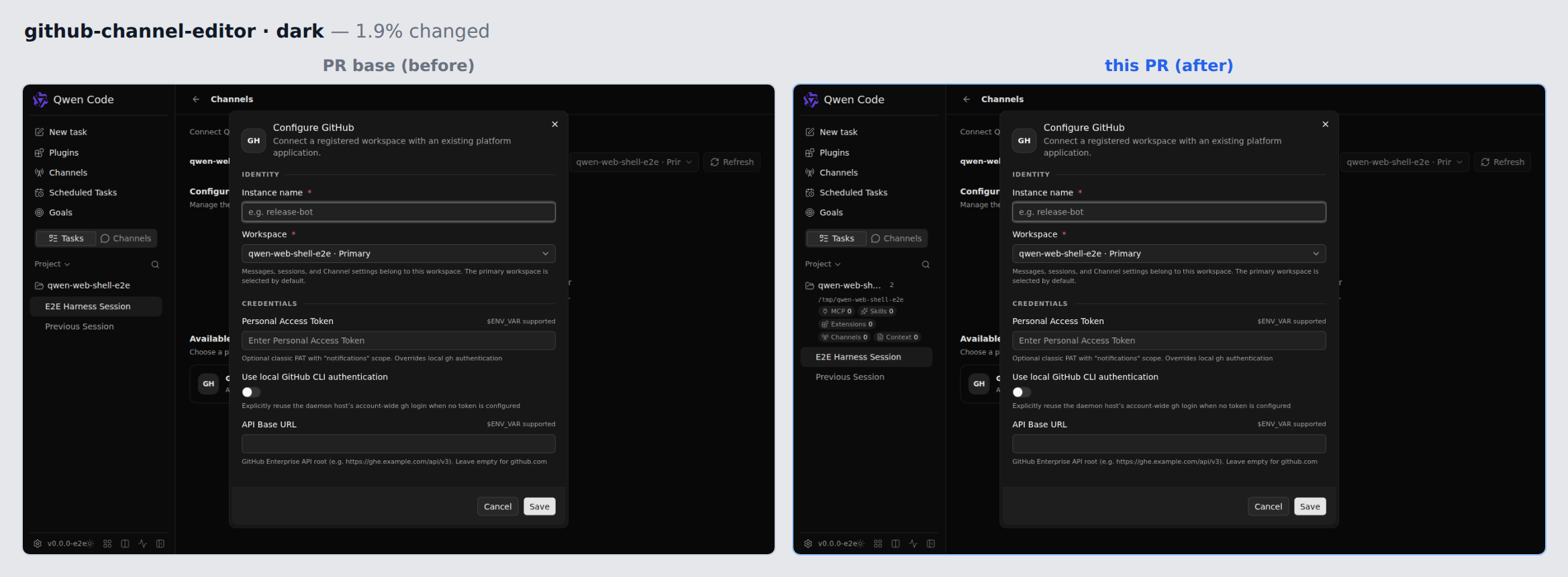Click the Qwen Code logo in the after screenshot
The image size is (1568, 577).
point(811,99)
